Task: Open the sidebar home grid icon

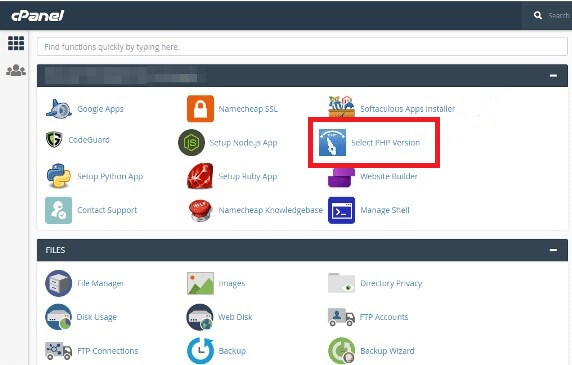Action: point(16,43)
